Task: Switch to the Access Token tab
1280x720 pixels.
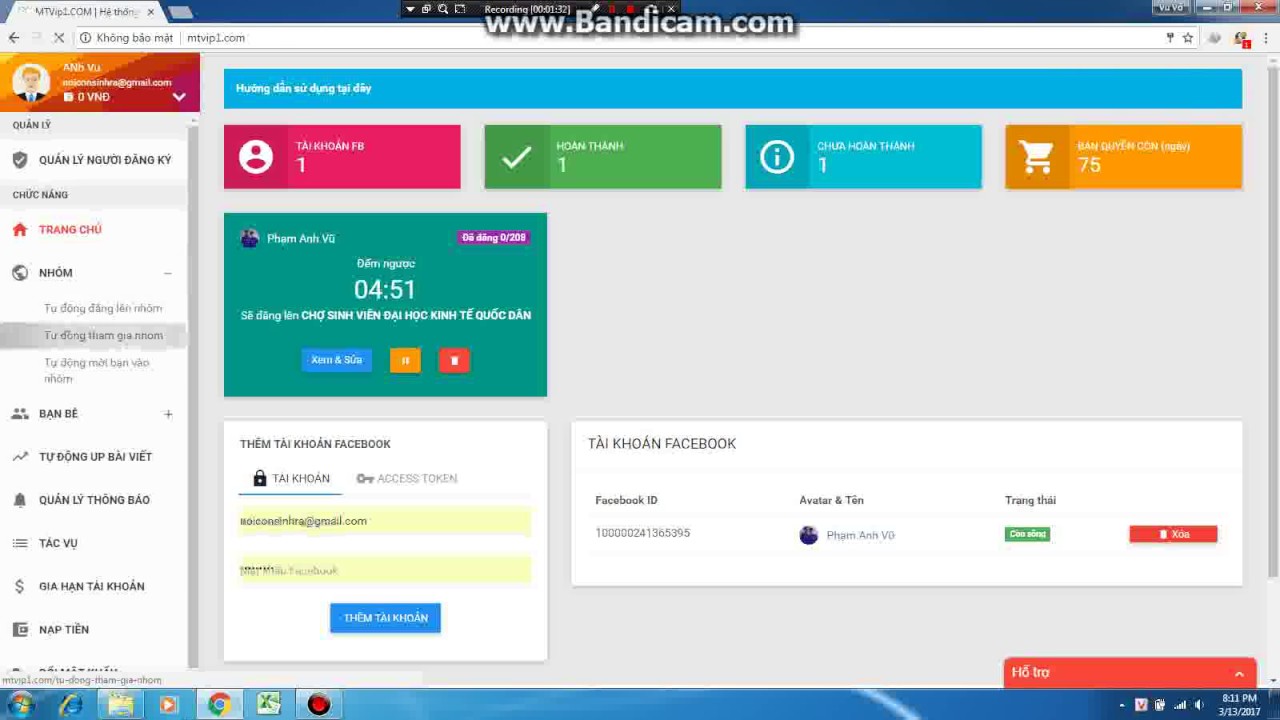Action: click(x=407, y=479)
